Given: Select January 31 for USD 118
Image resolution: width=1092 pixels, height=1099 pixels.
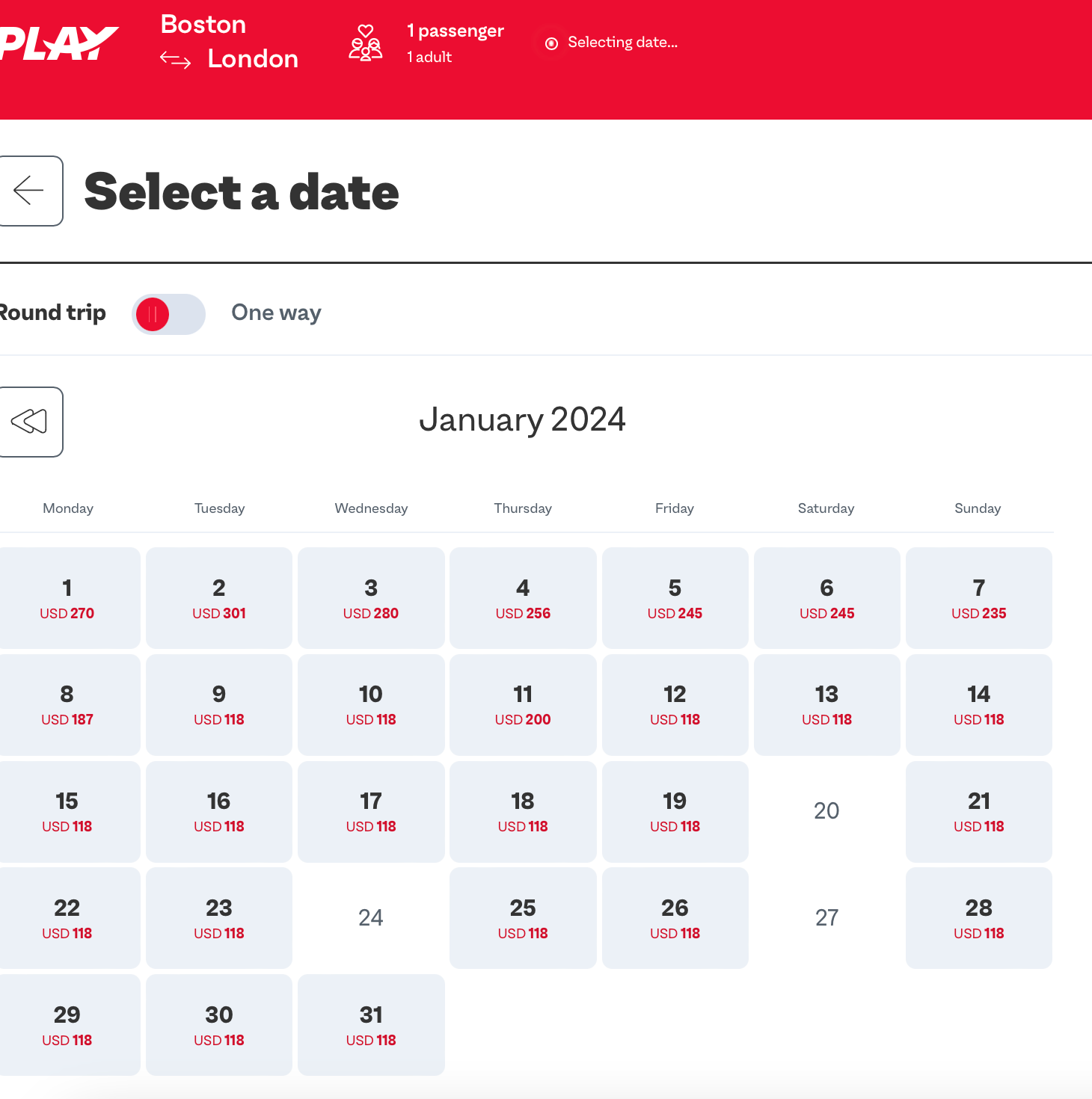Looking at the screenshot, I should pos(371,1025).
